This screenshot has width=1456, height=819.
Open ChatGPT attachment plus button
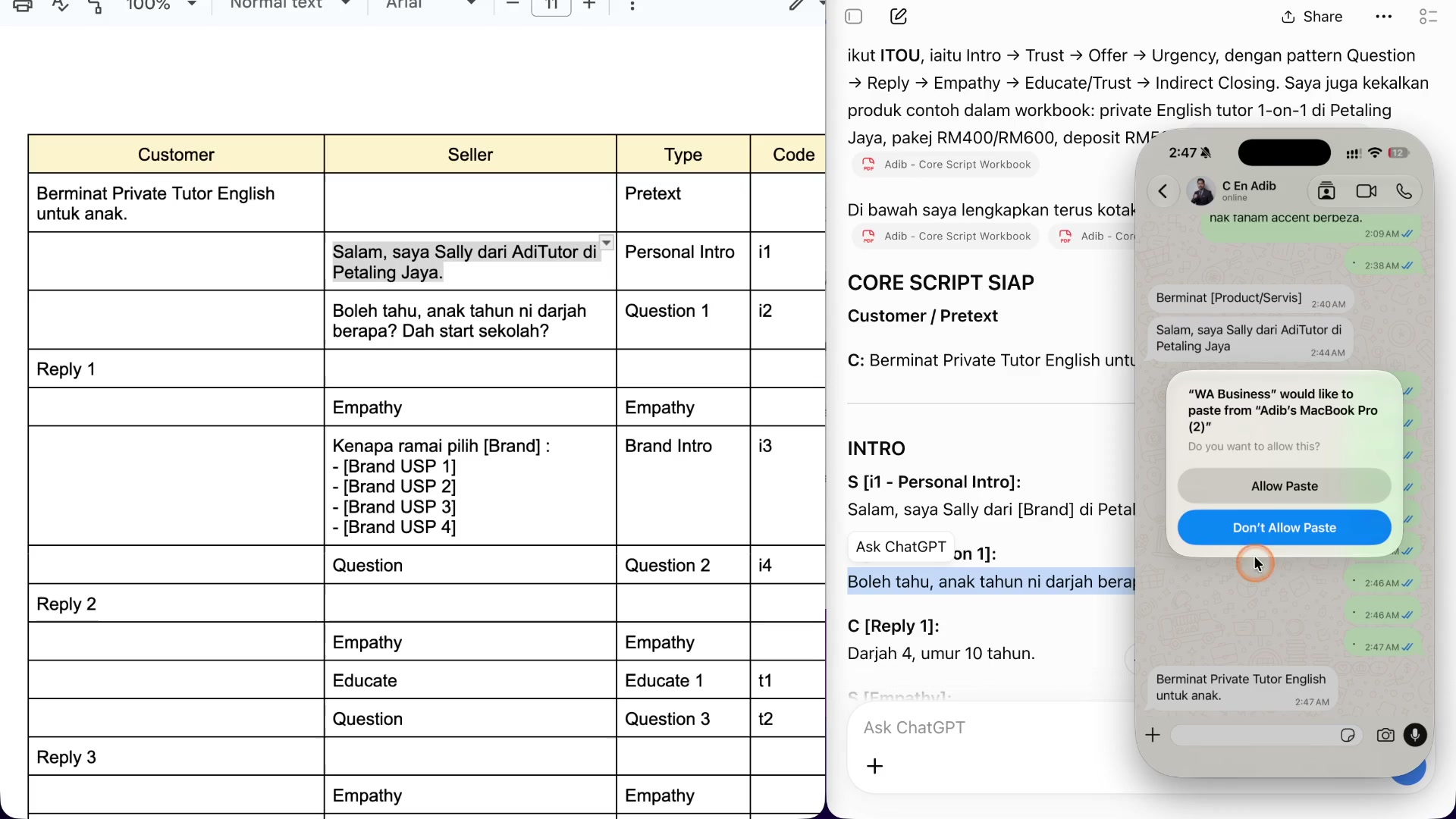click(x=874, y=766)
